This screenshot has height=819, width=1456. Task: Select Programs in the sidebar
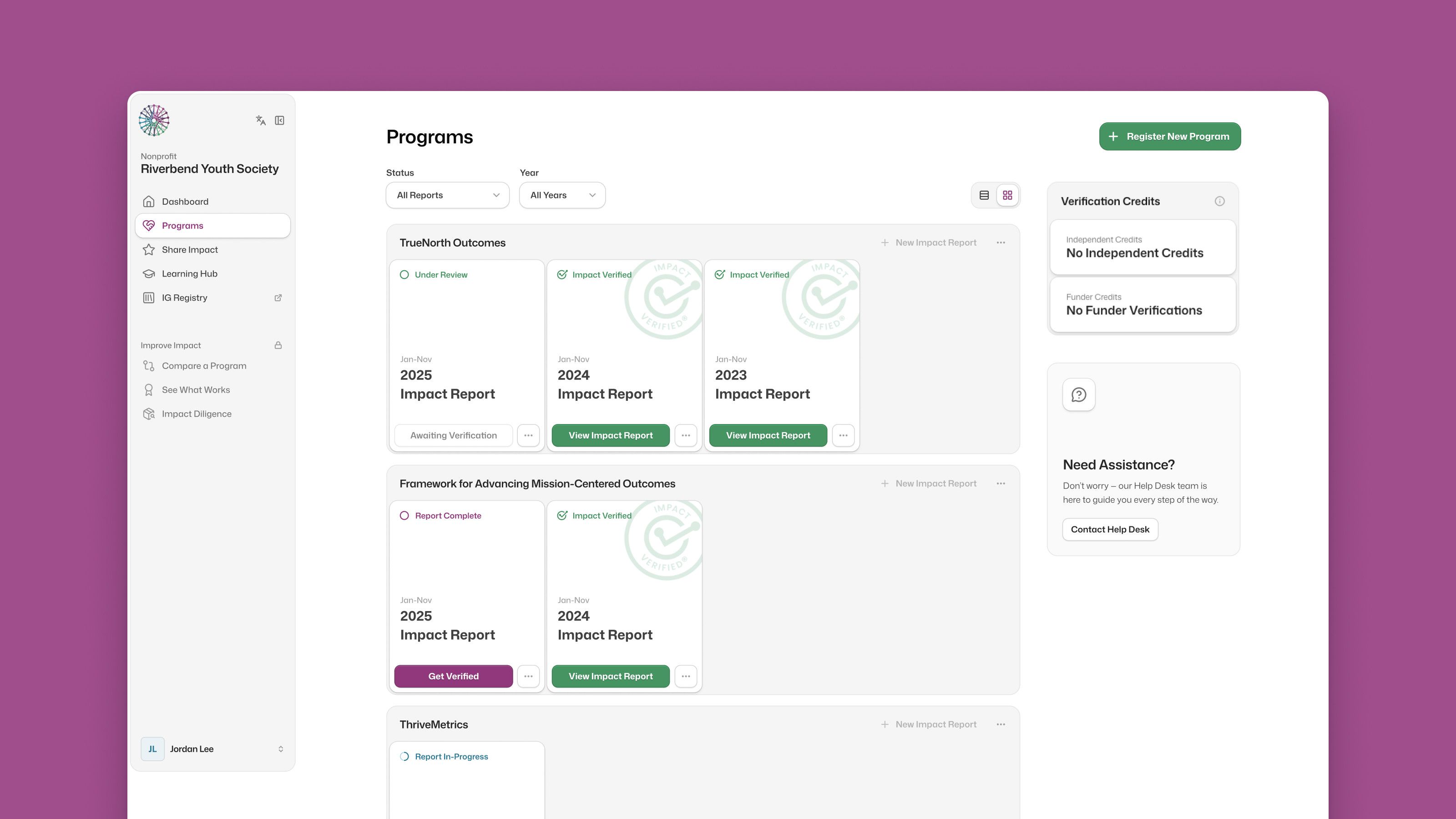(212, 226)
